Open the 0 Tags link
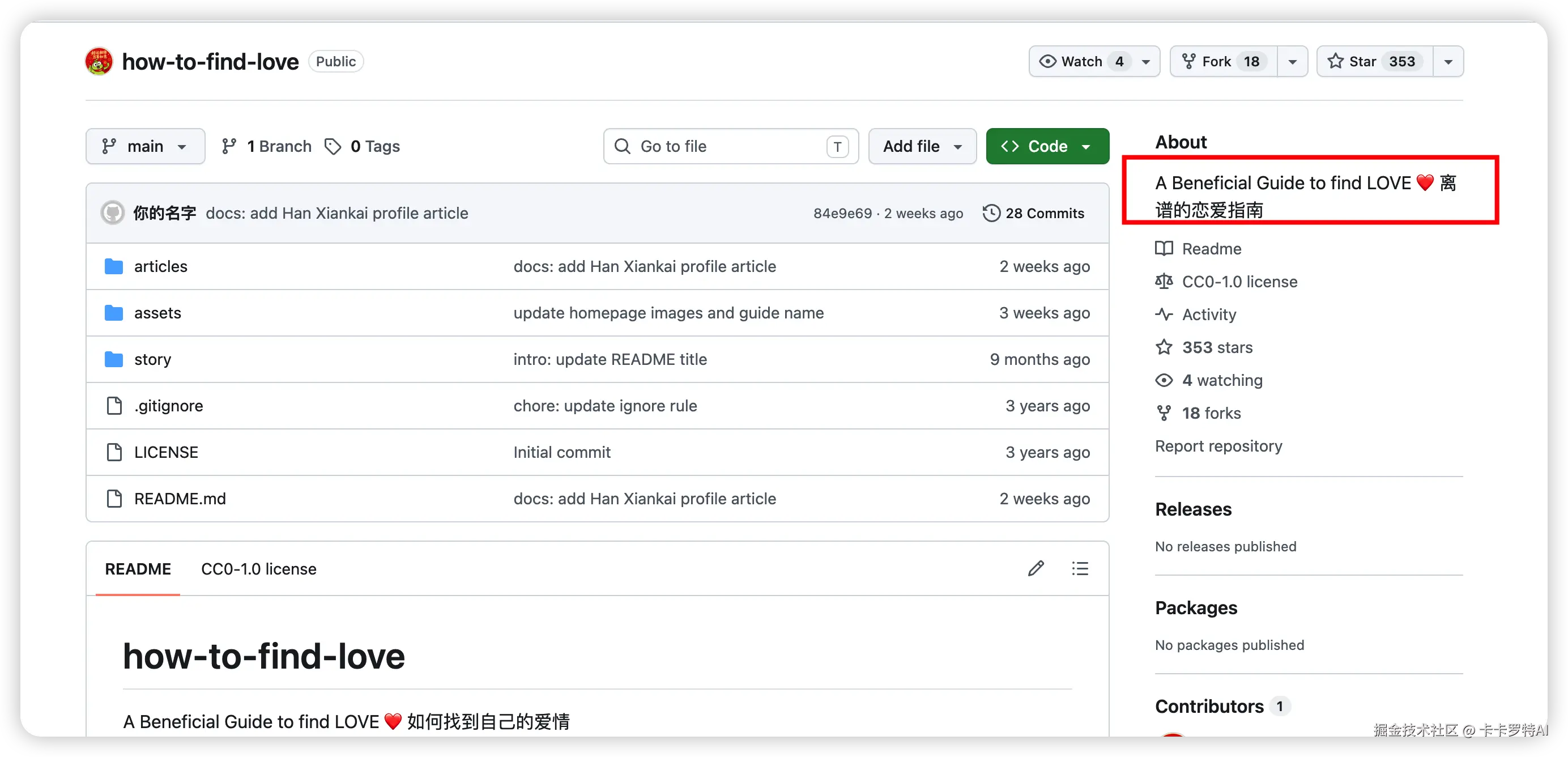Image resolution: width=1568 pixels, height=757 pixels. click(x=362, y=146)
